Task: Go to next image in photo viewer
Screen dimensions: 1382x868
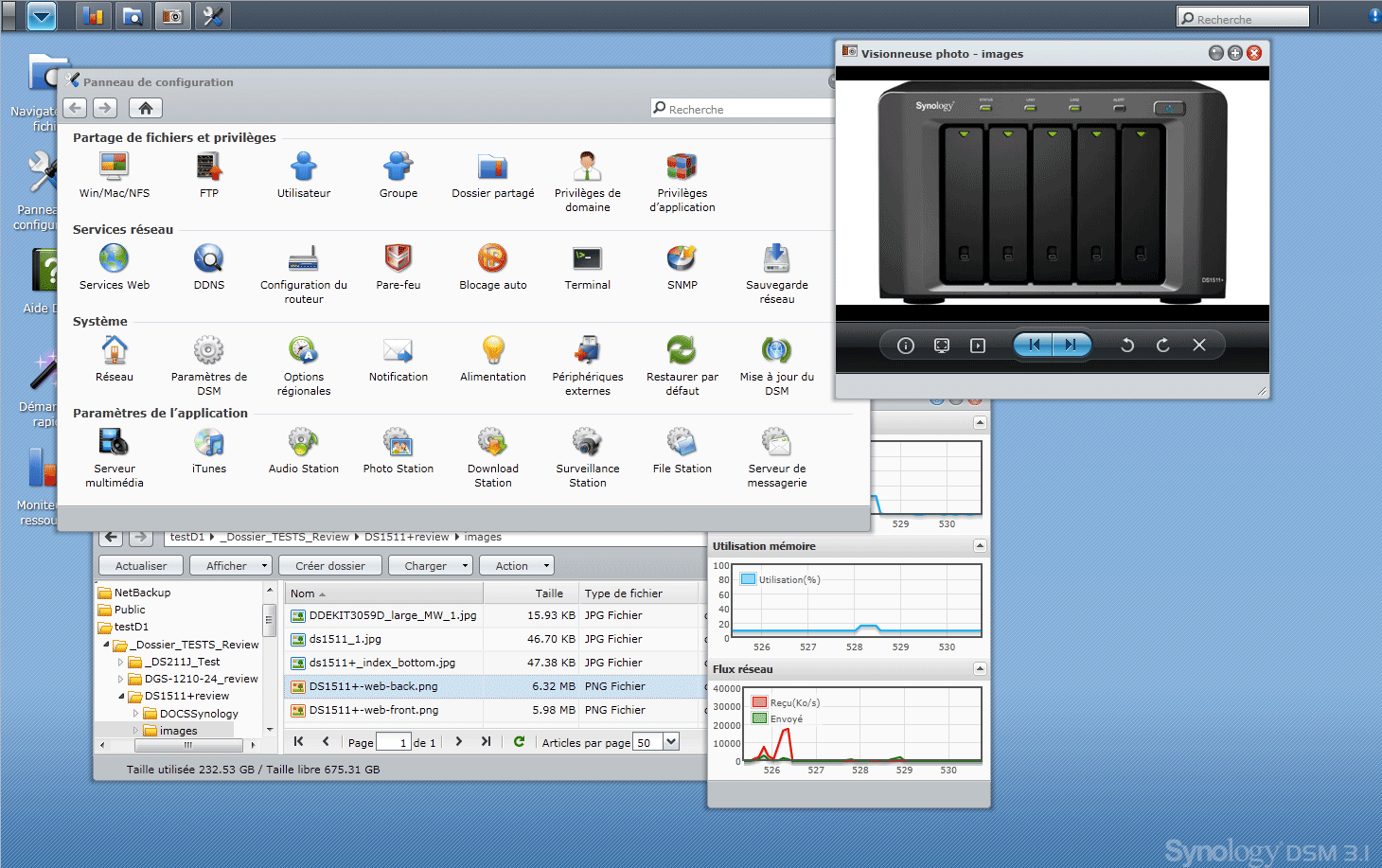Action: 1072,345
